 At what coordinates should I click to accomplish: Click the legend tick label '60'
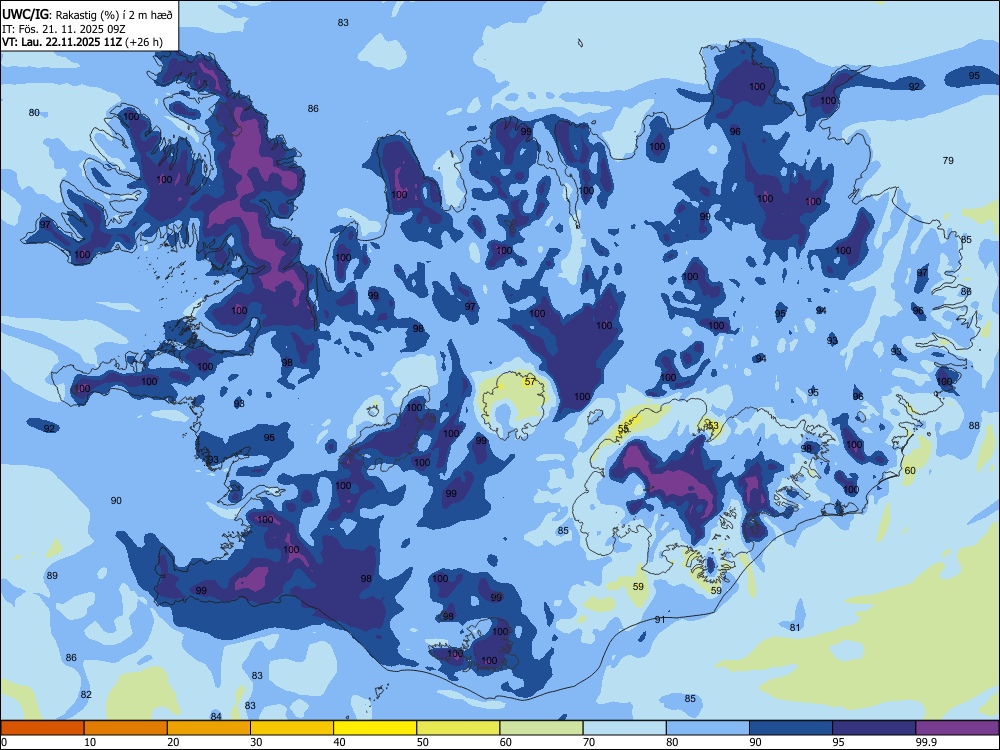[506, 742]
